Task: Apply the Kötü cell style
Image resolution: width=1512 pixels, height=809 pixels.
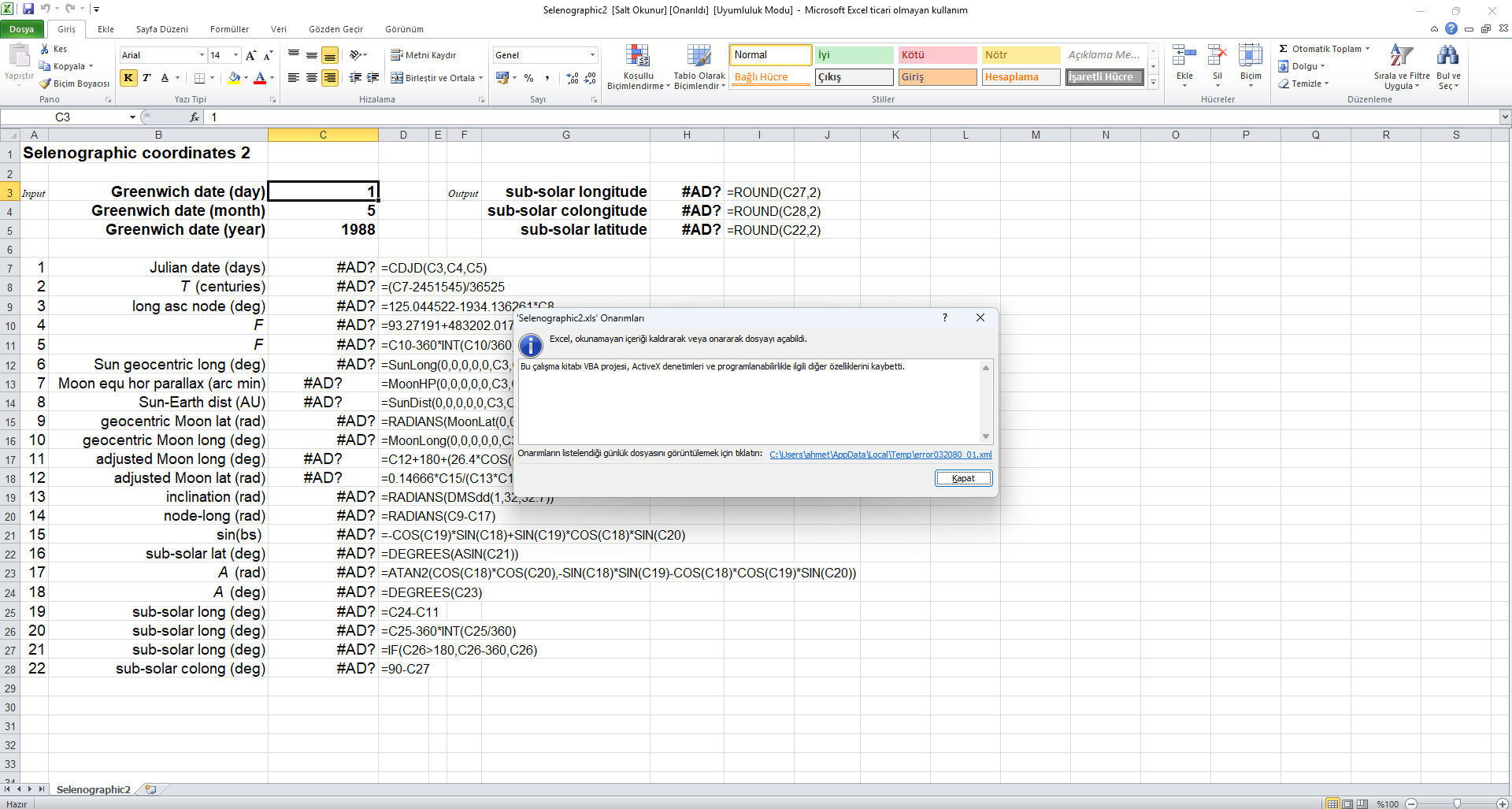Action: click(937, 55)
